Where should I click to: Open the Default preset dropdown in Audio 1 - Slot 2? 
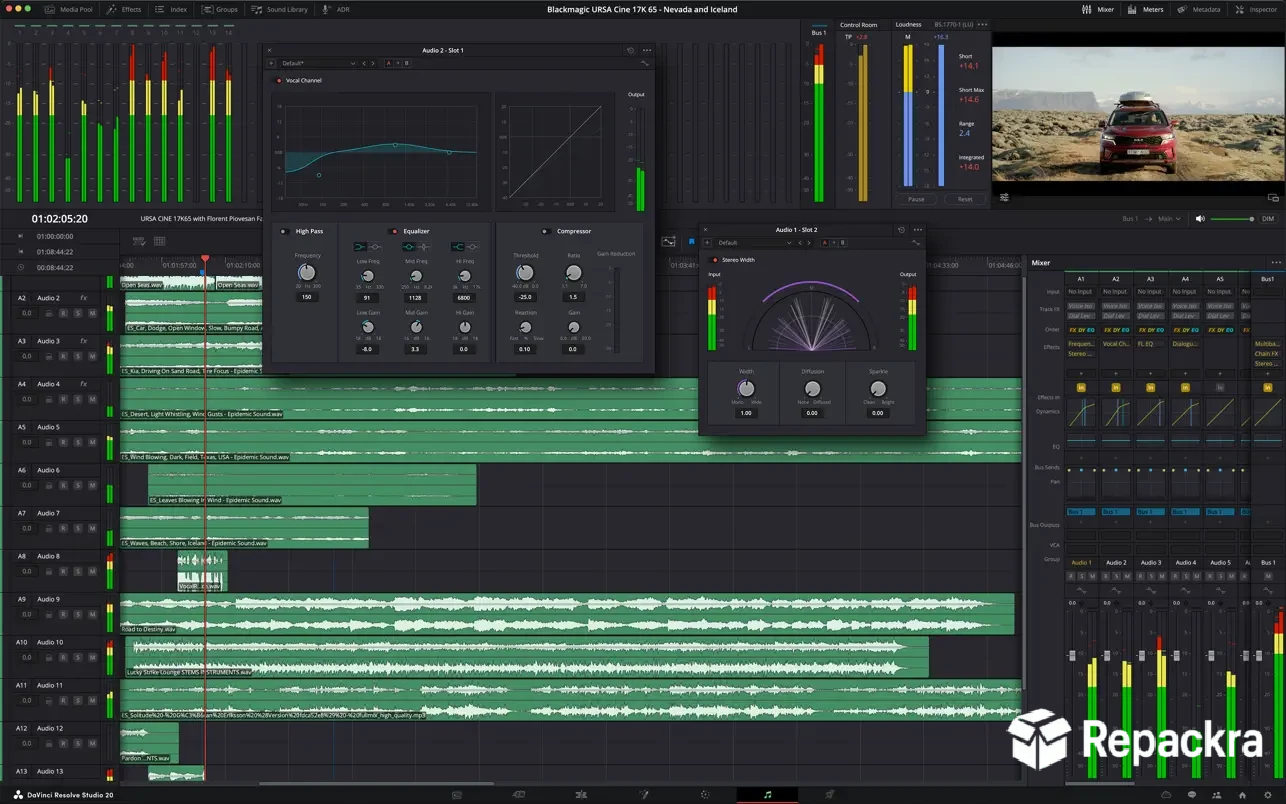pyautogui.click(x=753, y=243)
